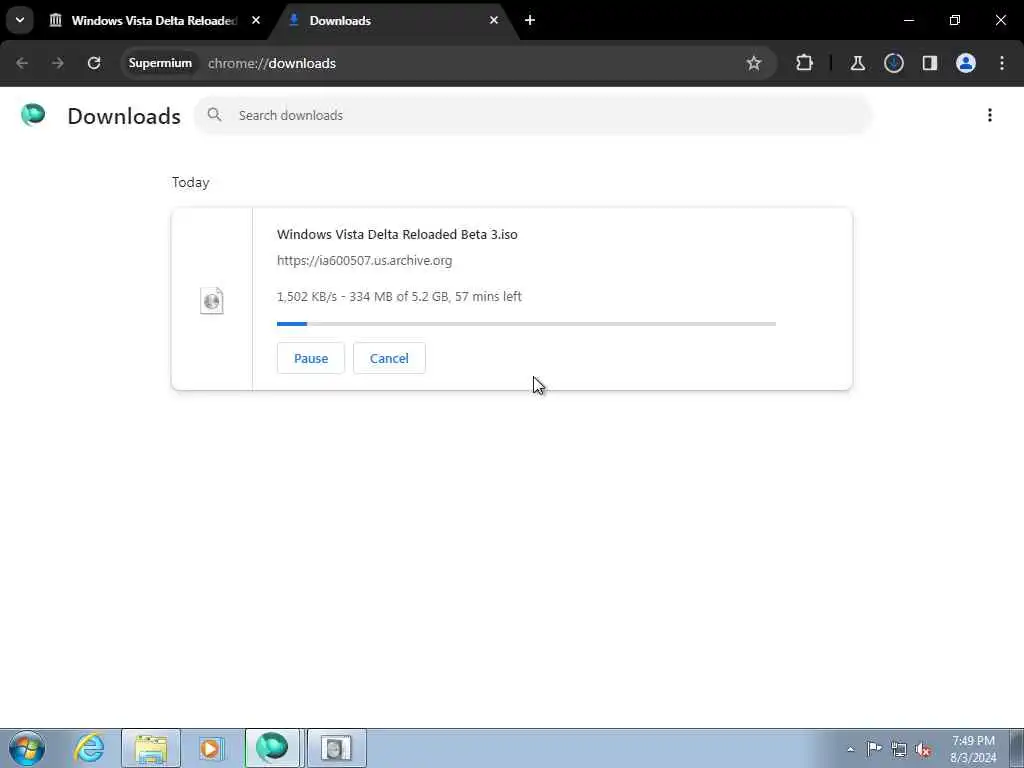Reload the downloads page

[x=94, y=63]
